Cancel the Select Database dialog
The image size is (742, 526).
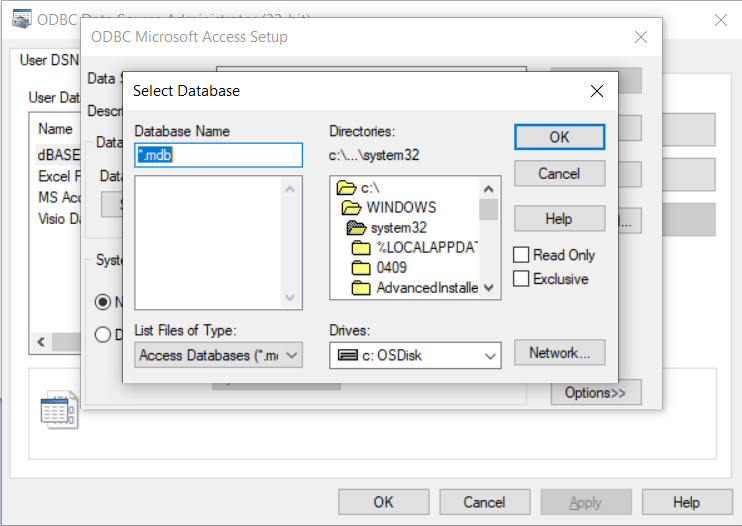point(559,174)
